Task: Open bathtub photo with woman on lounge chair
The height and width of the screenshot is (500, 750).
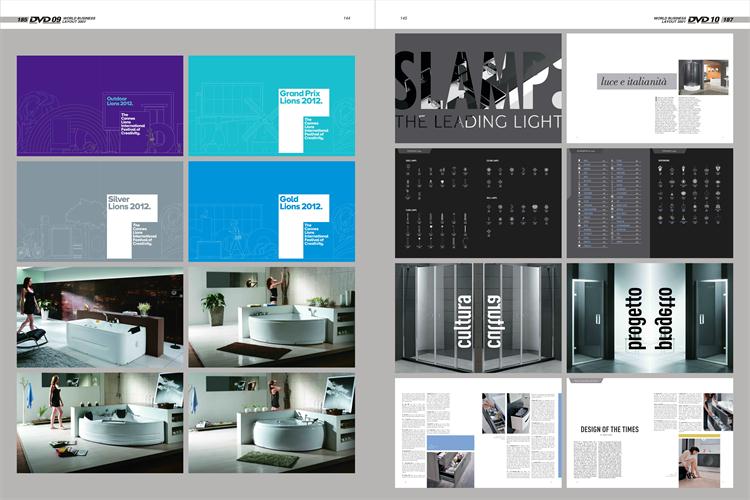Action: (100, 318)
